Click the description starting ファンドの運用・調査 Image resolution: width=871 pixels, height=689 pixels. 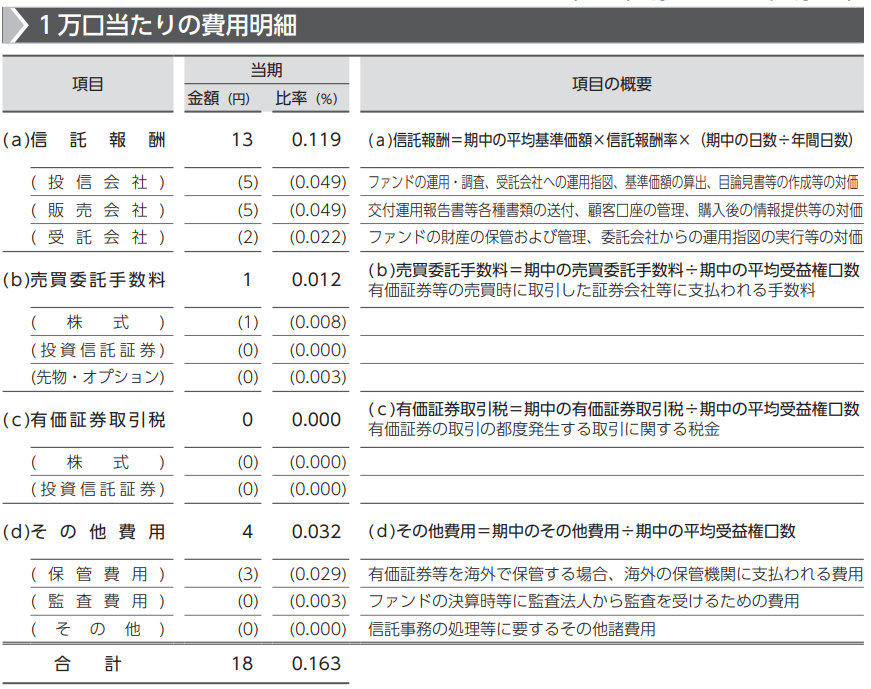click(613, 182)
